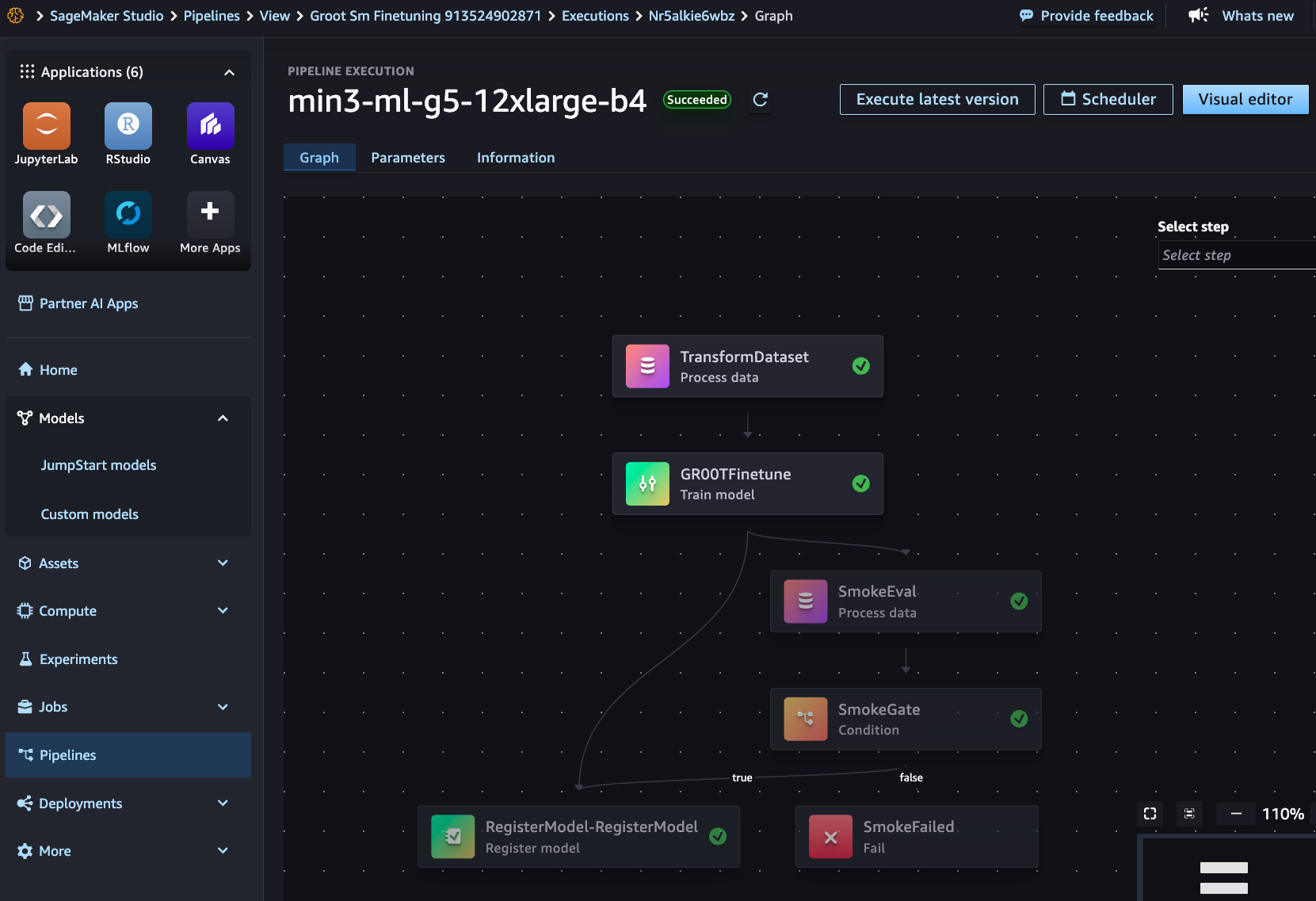Screen dimensions: 1316x901
Task: Refresh the pipeline execution status
Action: click(x=760, y=99)
